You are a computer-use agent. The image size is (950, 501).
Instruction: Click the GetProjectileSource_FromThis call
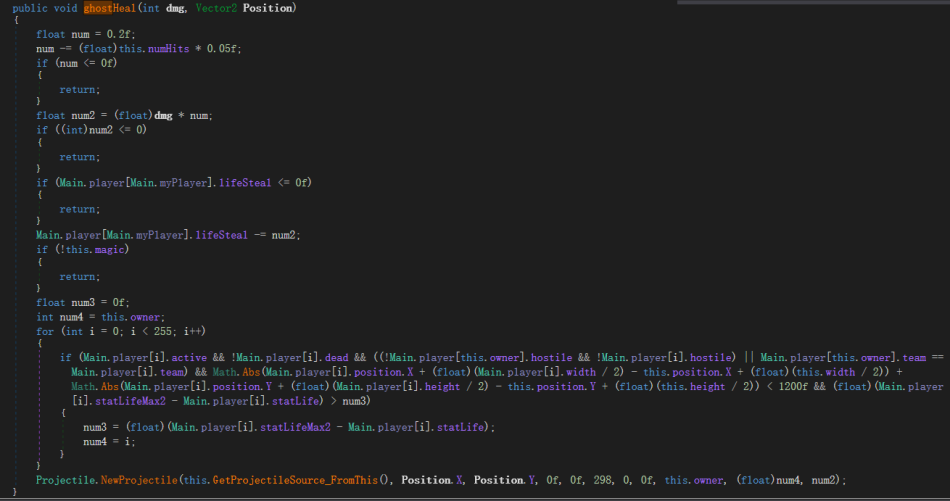point(295,480)
